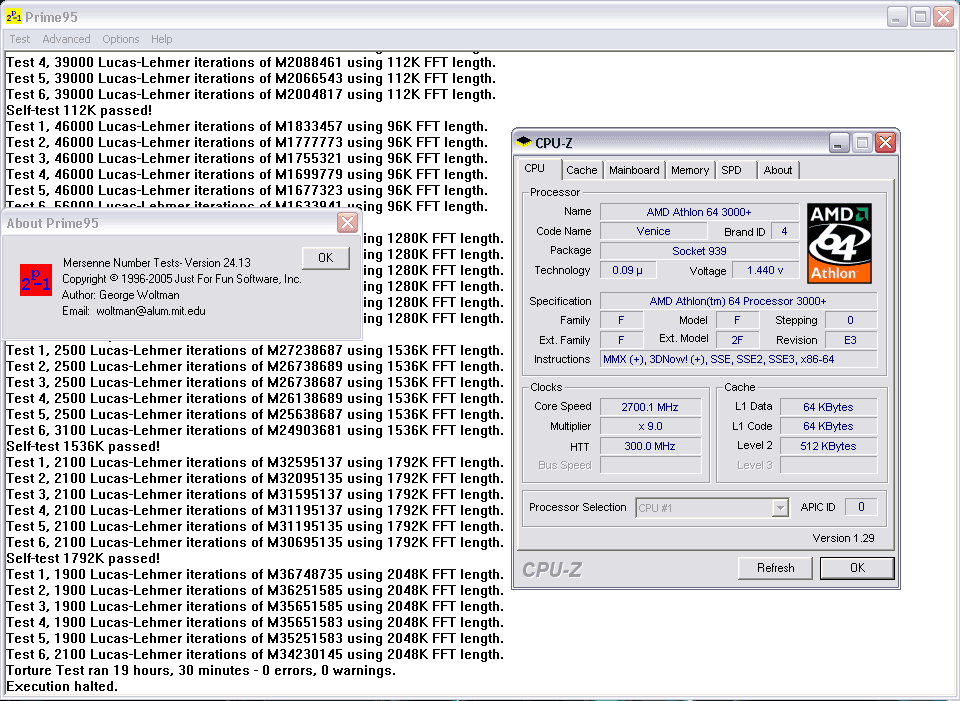960x701 pixels.
Task: Expand the Processor Selection dropdown arrow
Action: coord(779,508)
